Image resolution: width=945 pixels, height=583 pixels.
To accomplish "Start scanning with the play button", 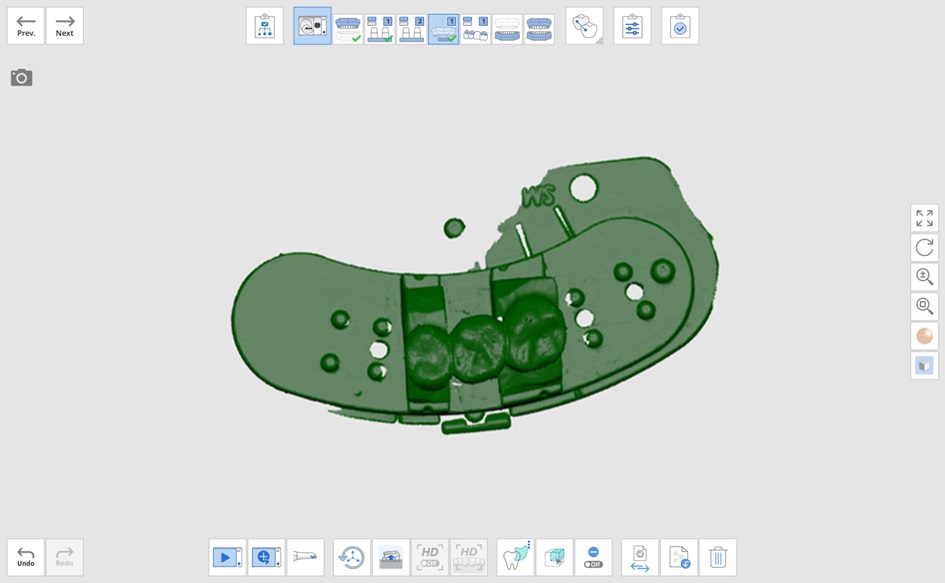I will 227,557.
